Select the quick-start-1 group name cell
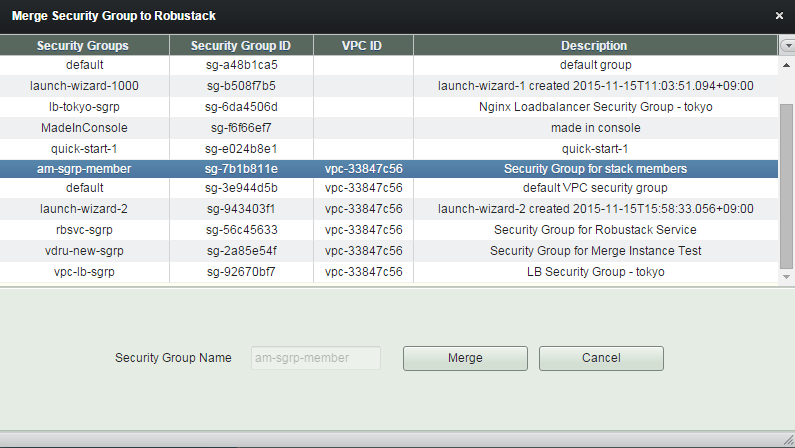Image resolution: width=795 pixels, height=448 pixels. 84,149
